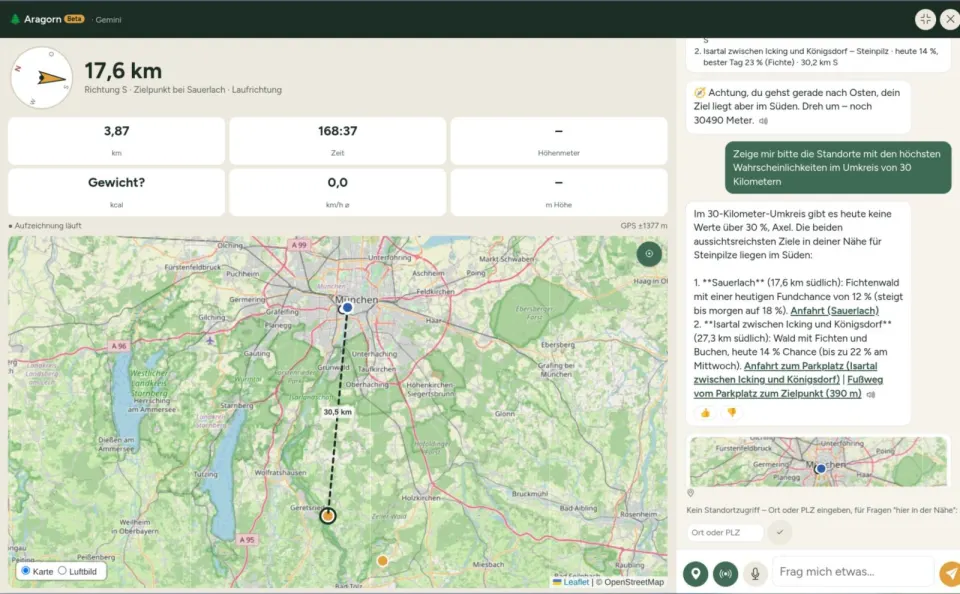
Task: Select the orange marker near Bad Tölz
Action: (383, 560)
